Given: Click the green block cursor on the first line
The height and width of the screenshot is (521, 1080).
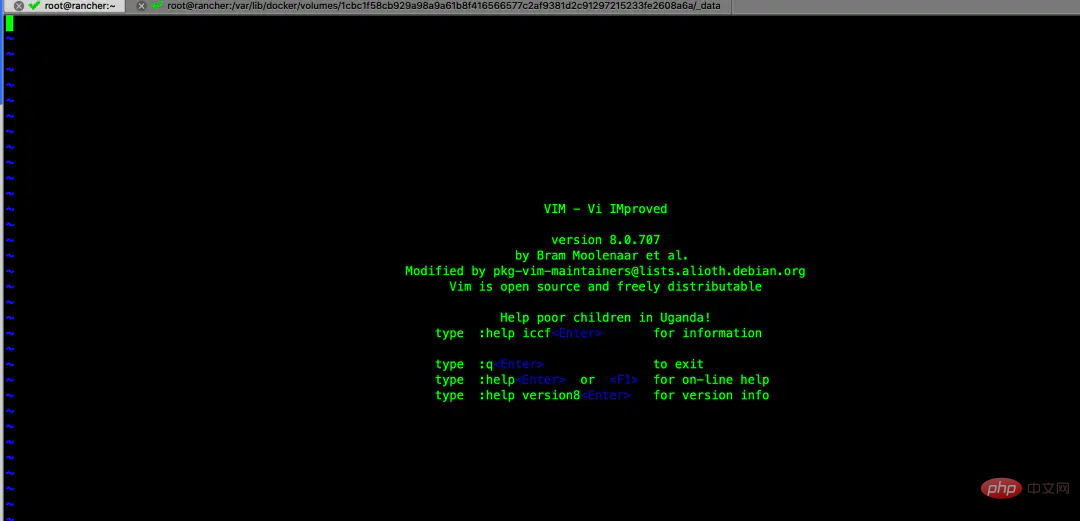Looking at the screenshot, I should click(10, 23).
